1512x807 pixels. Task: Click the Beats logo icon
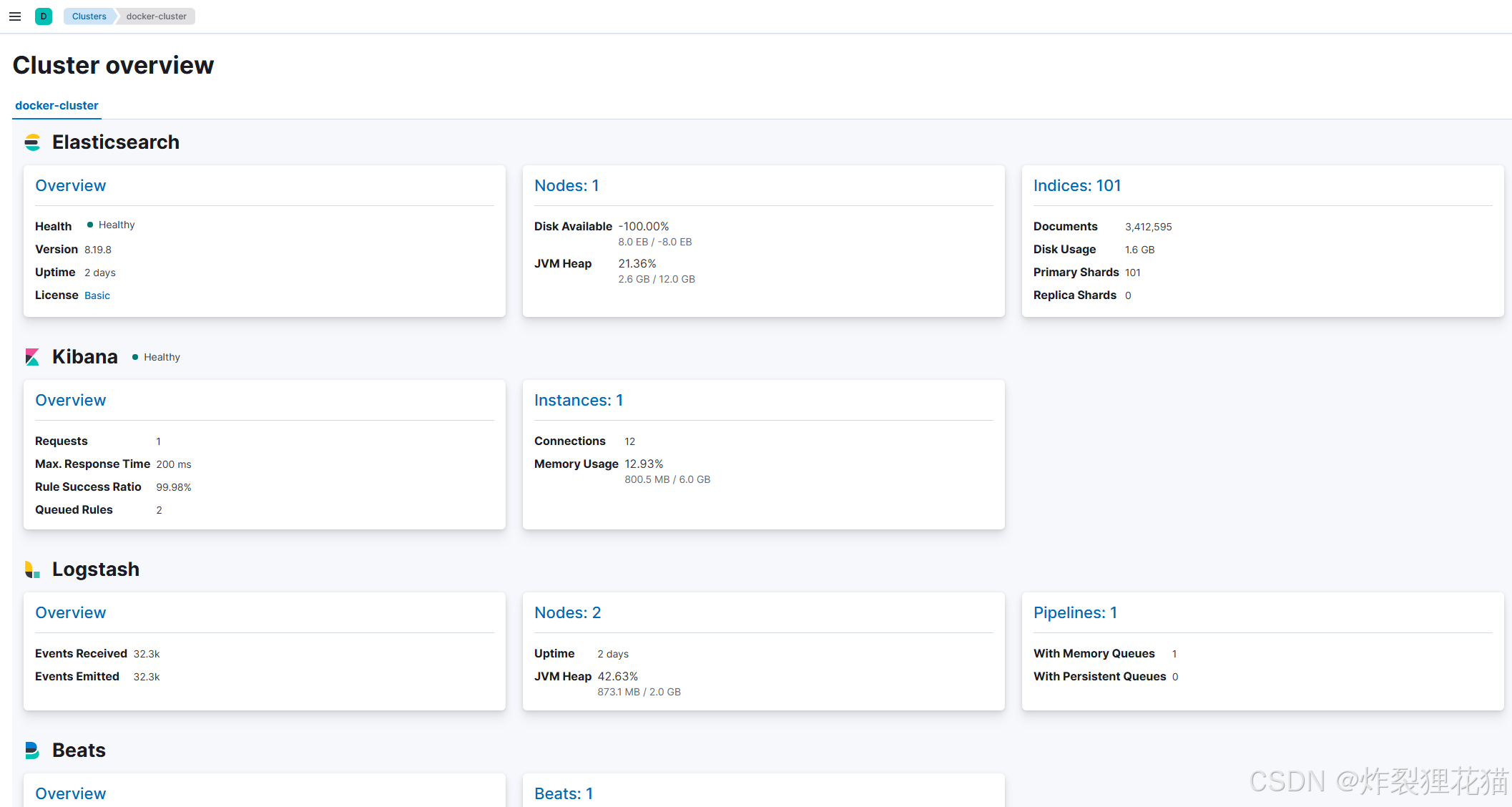pyautogui.click(x=32, y=750)
